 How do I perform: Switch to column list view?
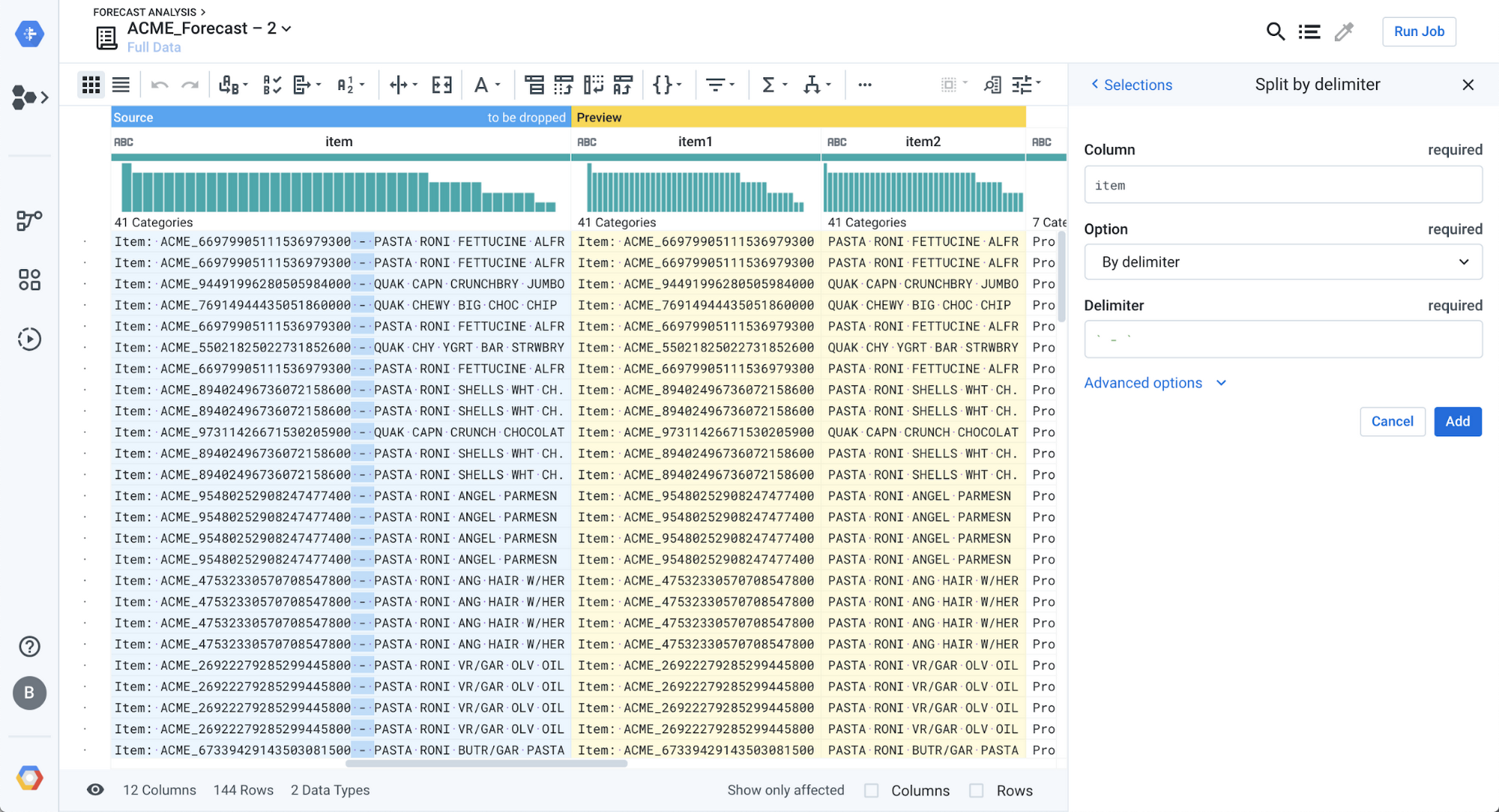coord(121,85)
